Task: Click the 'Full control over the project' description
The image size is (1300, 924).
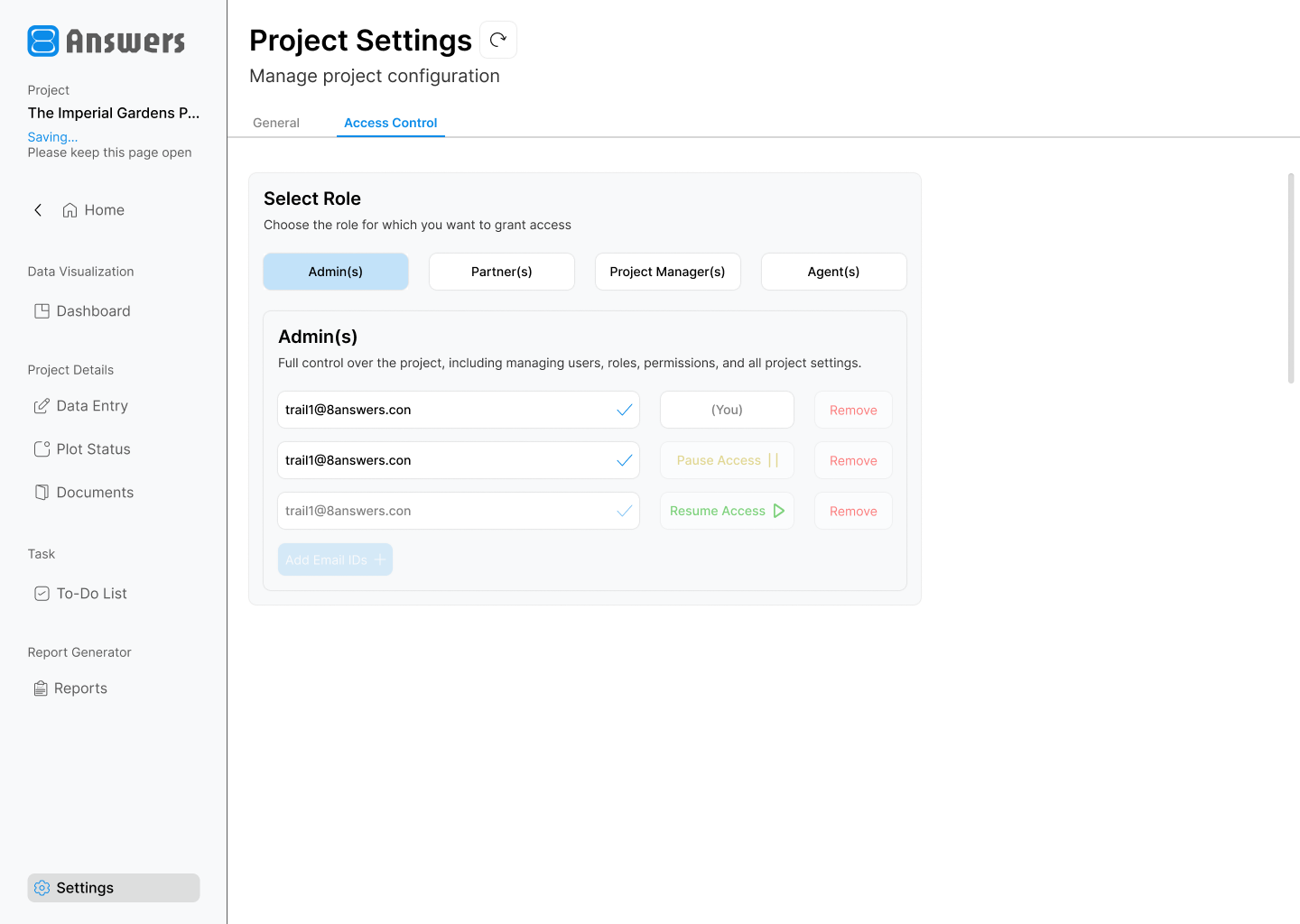Action: click(570, 363)
